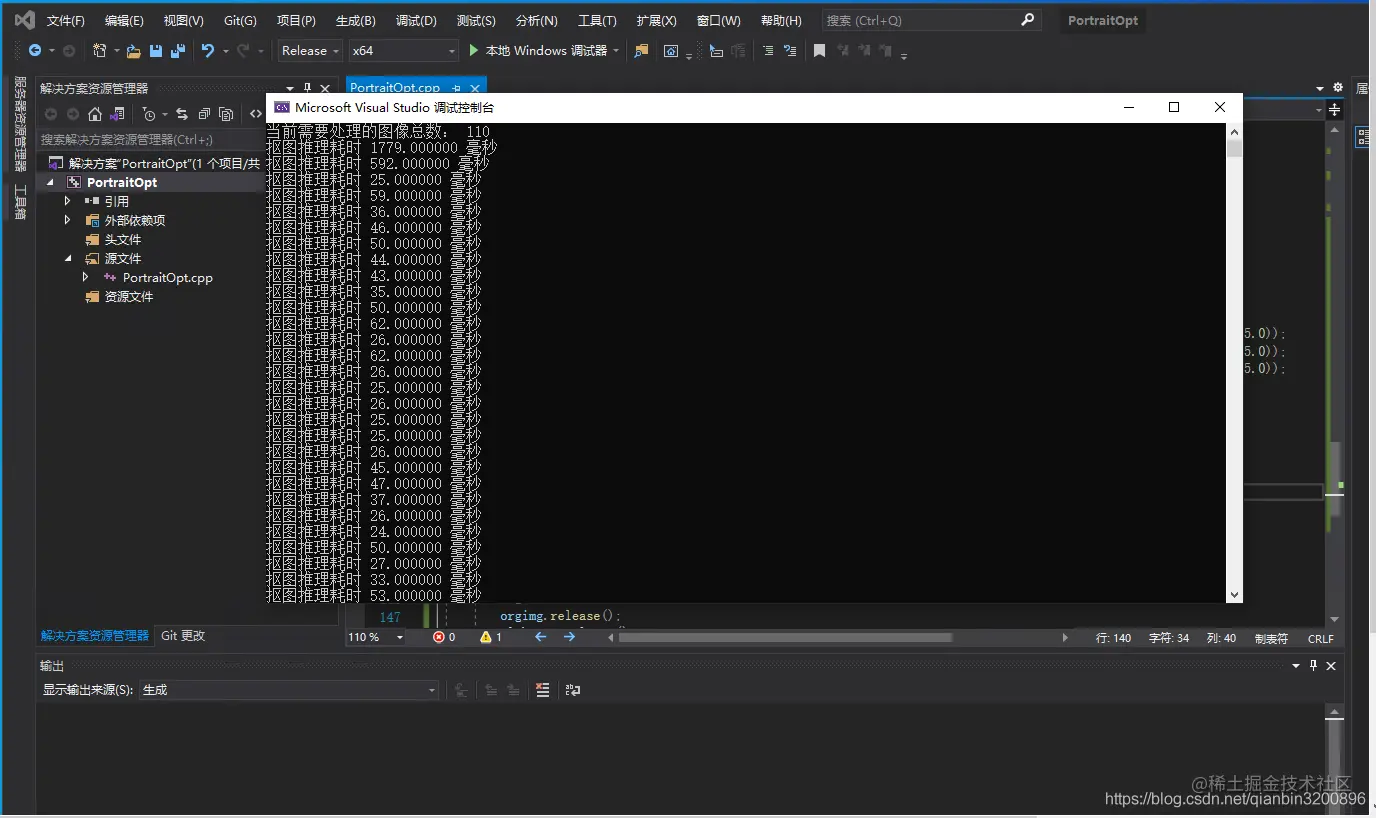1376x818 pixels.
Task: Click the warning count indicator
Action: 491,637
